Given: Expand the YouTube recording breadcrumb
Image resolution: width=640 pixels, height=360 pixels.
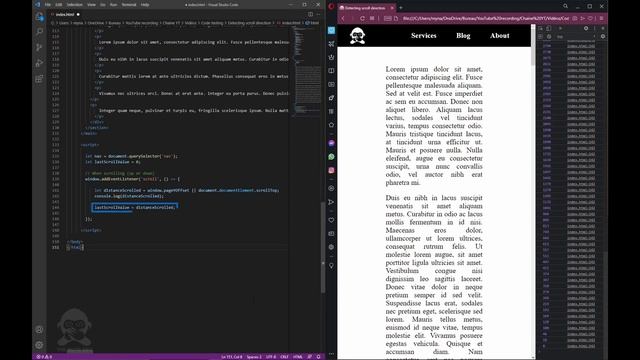Looking at the screenshot, I should pyautogui.click(x=142, y=23).
